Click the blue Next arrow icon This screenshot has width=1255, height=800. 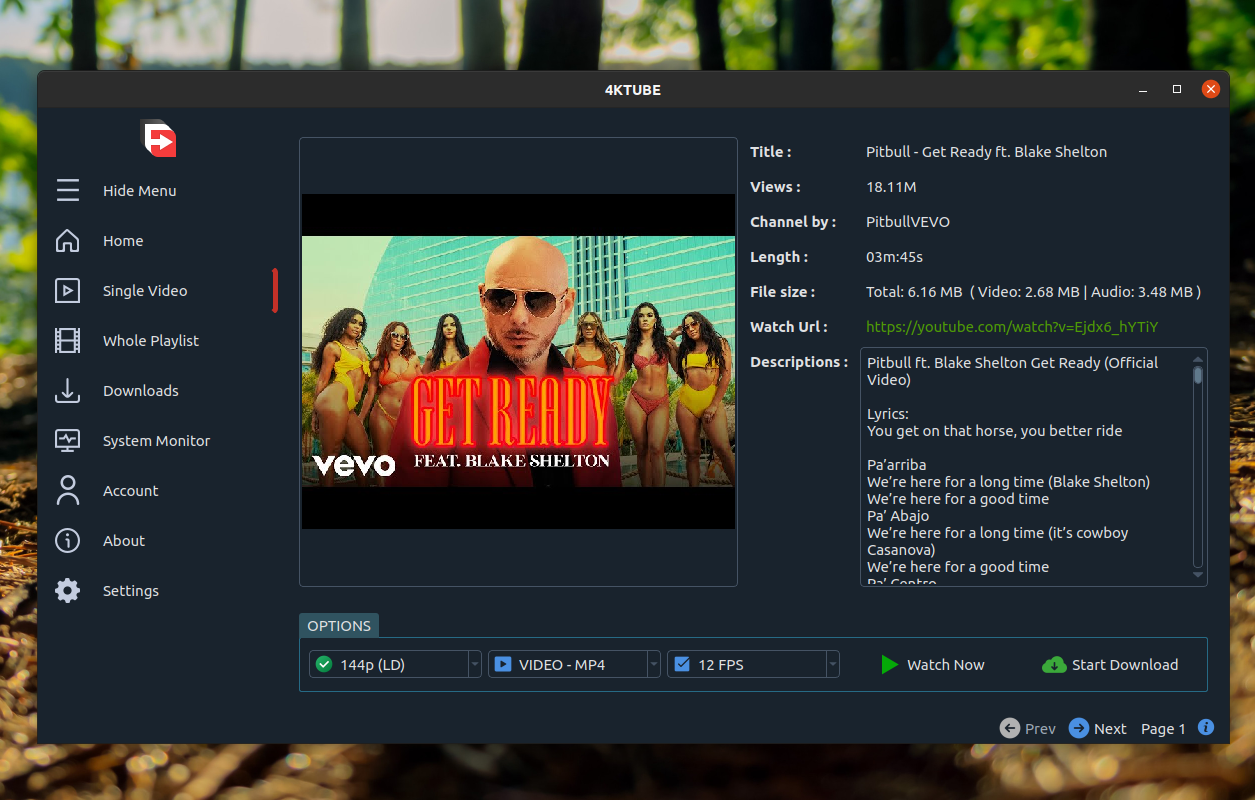tap(1078, 728)
